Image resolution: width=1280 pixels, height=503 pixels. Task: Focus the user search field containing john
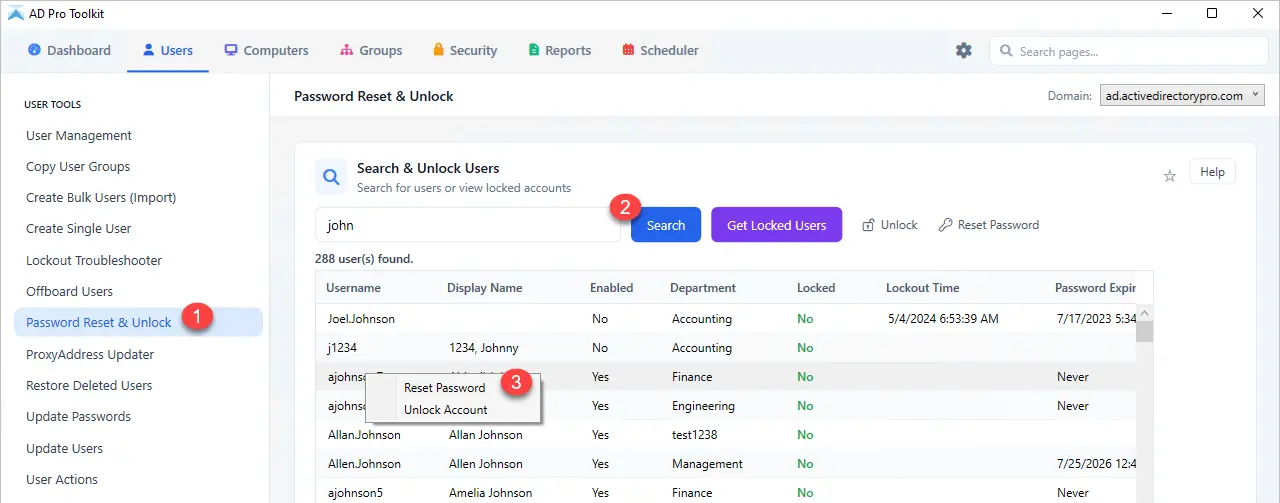point(467,225)
